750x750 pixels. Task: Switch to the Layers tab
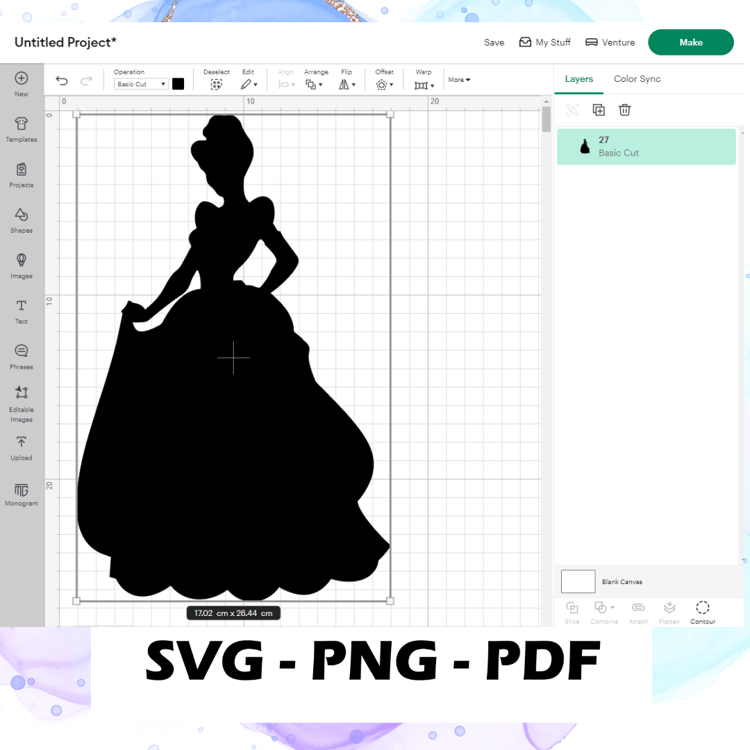pos(578,79)
